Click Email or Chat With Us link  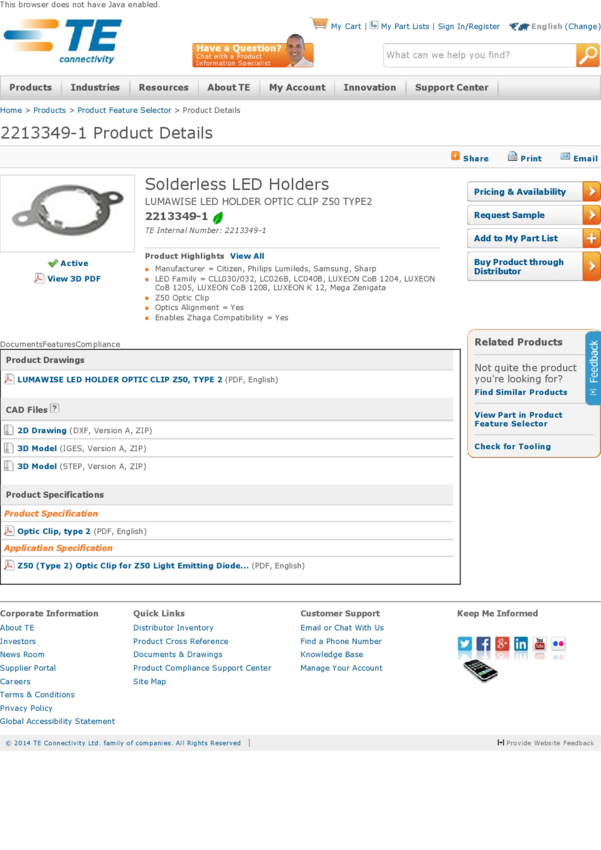point(342,628)
